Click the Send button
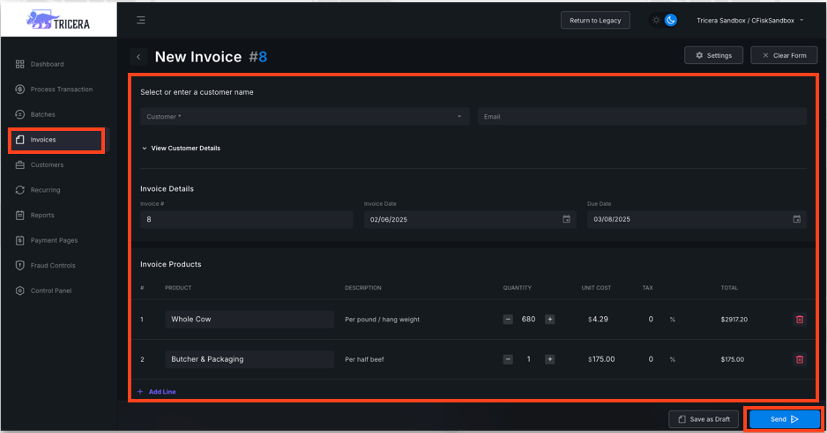 point(784,419)
